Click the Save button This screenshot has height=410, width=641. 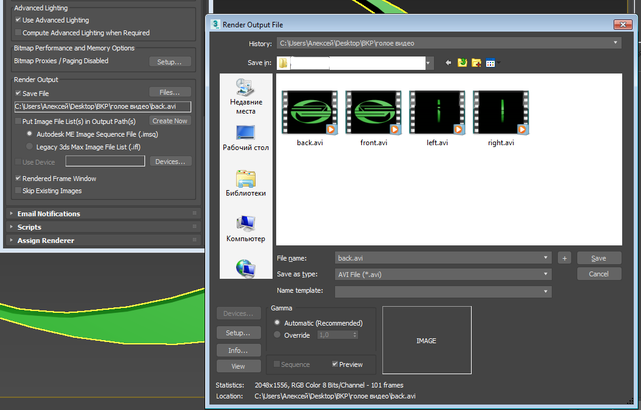[x=598, y=258]
